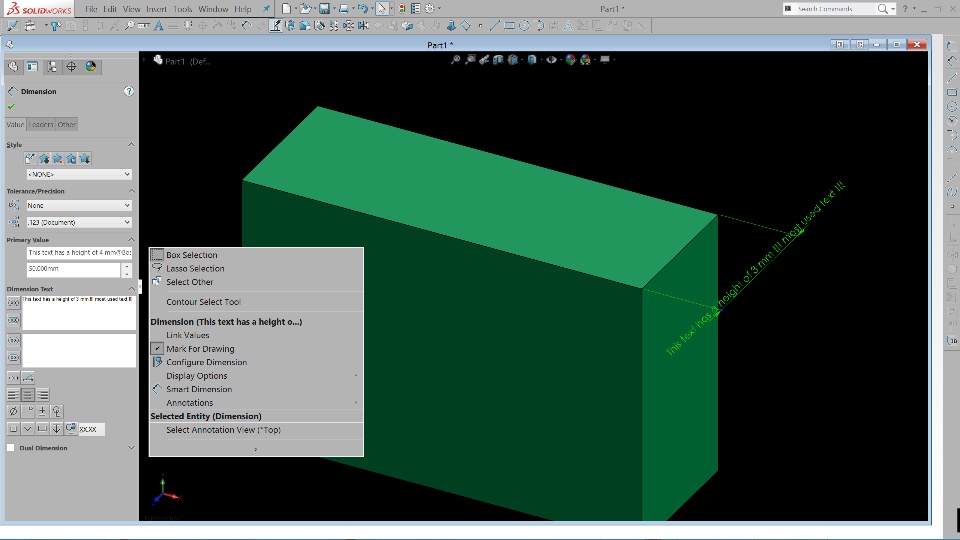The height and width of the screenshot is (540, 960).
Task: Select center justify for the dimension text
Action: tap(28, 395)
